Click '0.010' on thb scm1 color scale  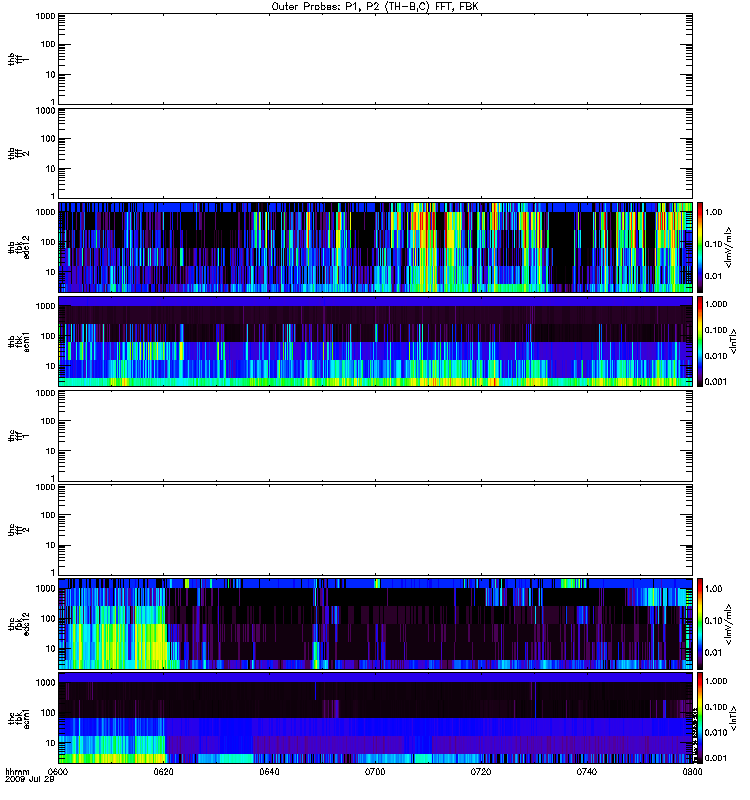[716, 356]
